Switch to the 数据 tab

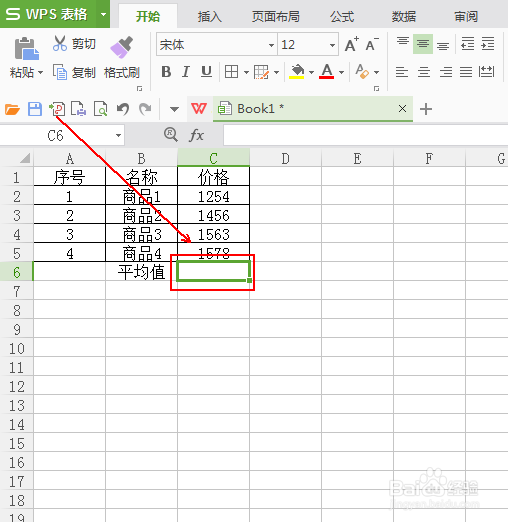(x=404, y=16)
